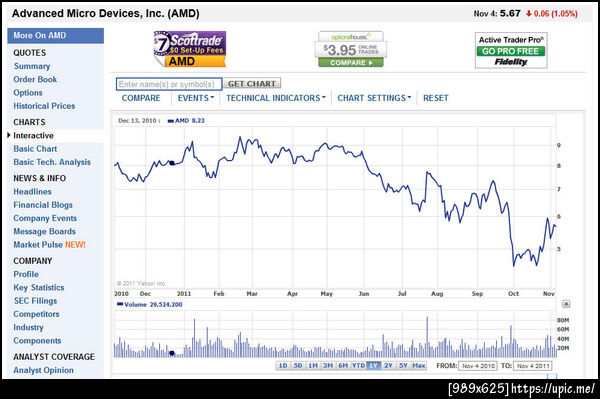Select the 3M time range

click(328, 366)
